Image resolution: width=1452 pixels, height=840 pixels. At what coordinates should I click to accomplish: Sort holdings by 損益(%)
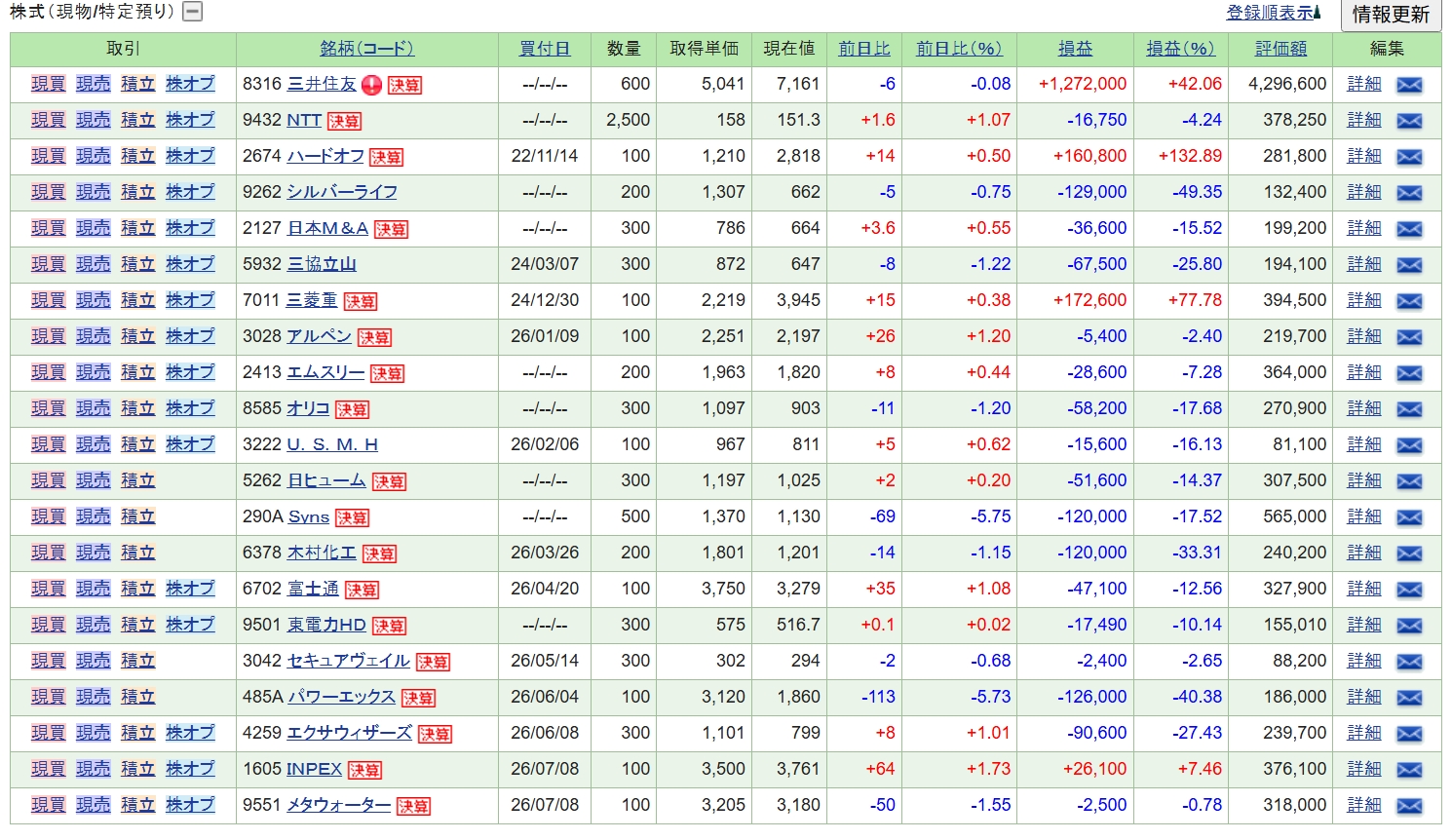[1180, 48]
